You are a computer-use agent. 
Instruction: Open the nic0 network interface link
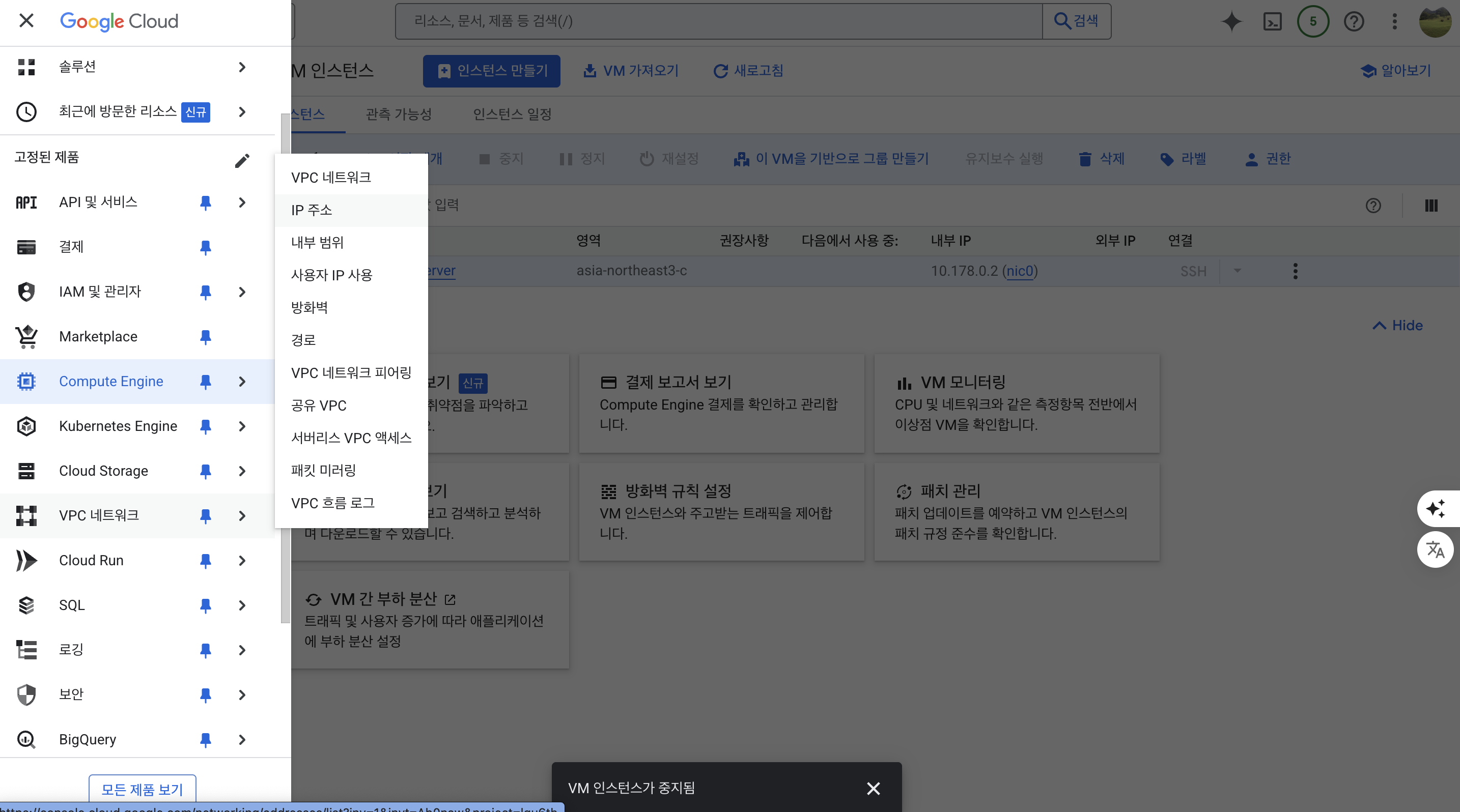tap(1020, 271)
